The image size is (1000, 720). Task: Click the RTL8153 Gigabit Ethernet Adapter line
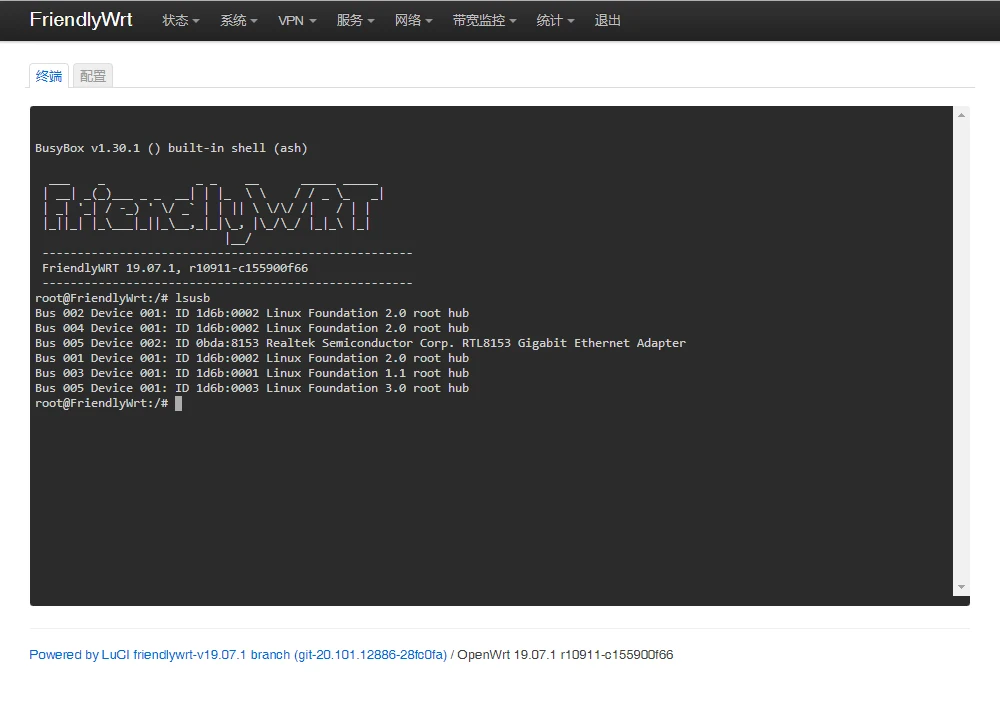point(360,343)
